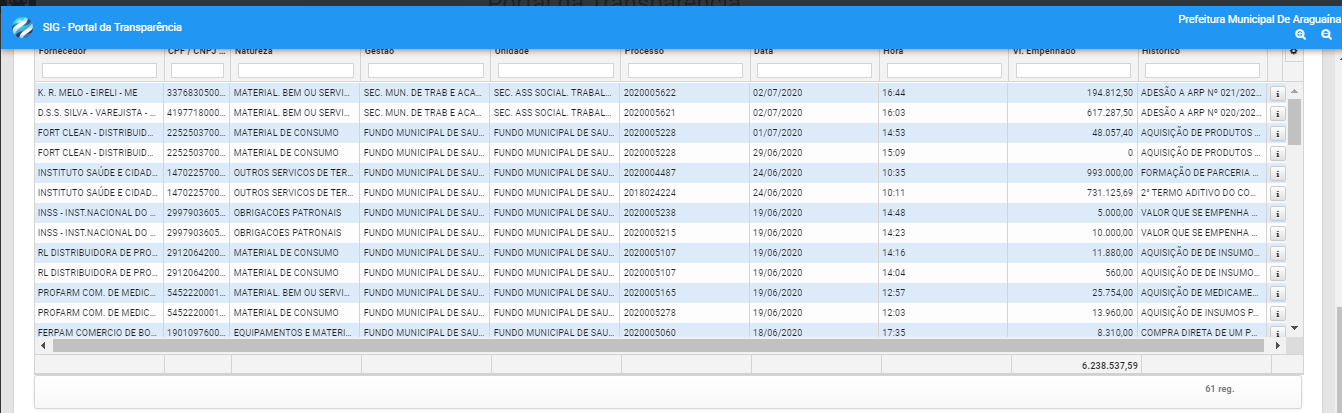
Task: Focus the Histórico filter input
Action: click(1201, 70)
